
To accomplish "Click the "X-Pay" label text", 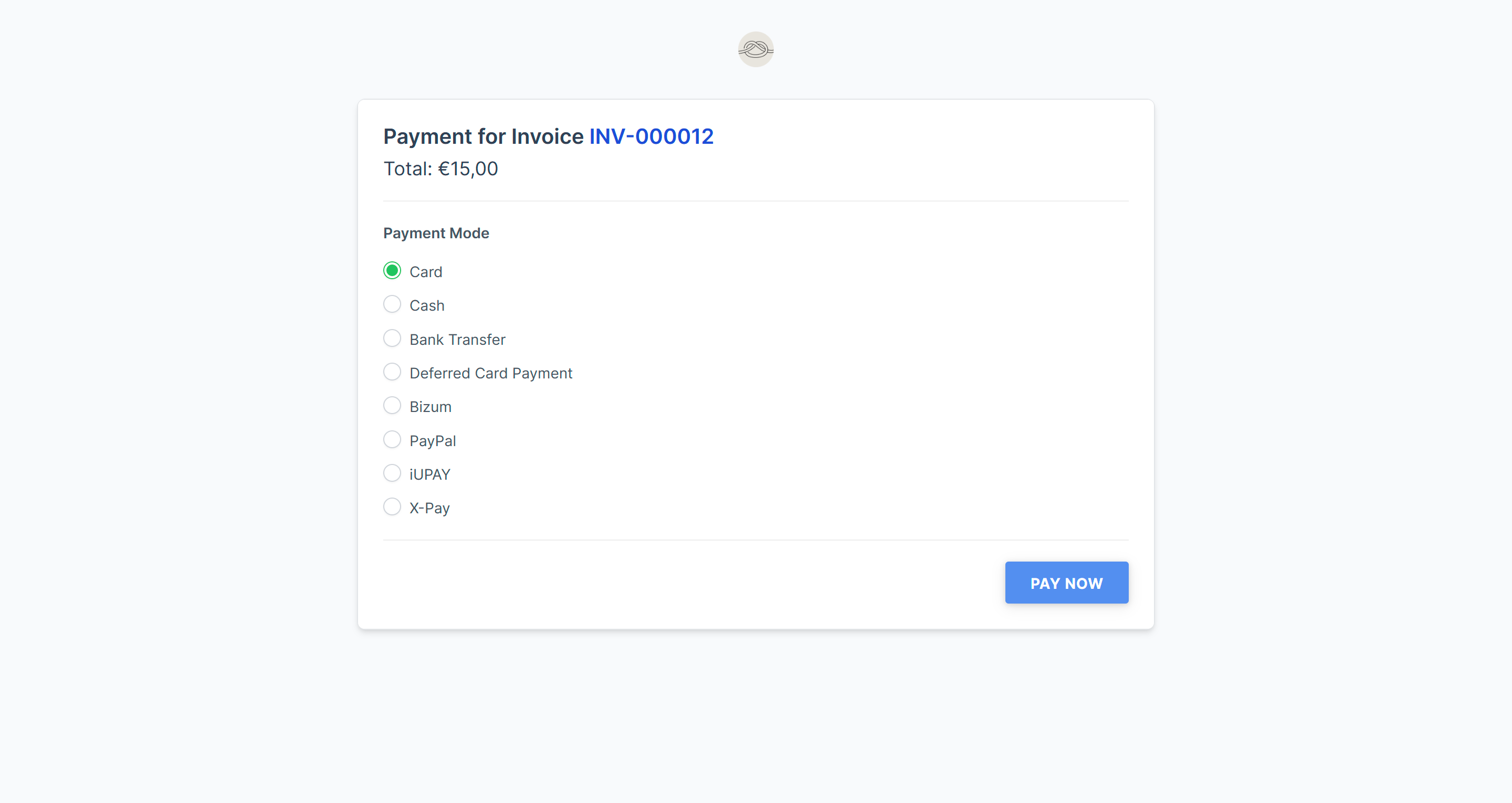I will click(429, 509).
